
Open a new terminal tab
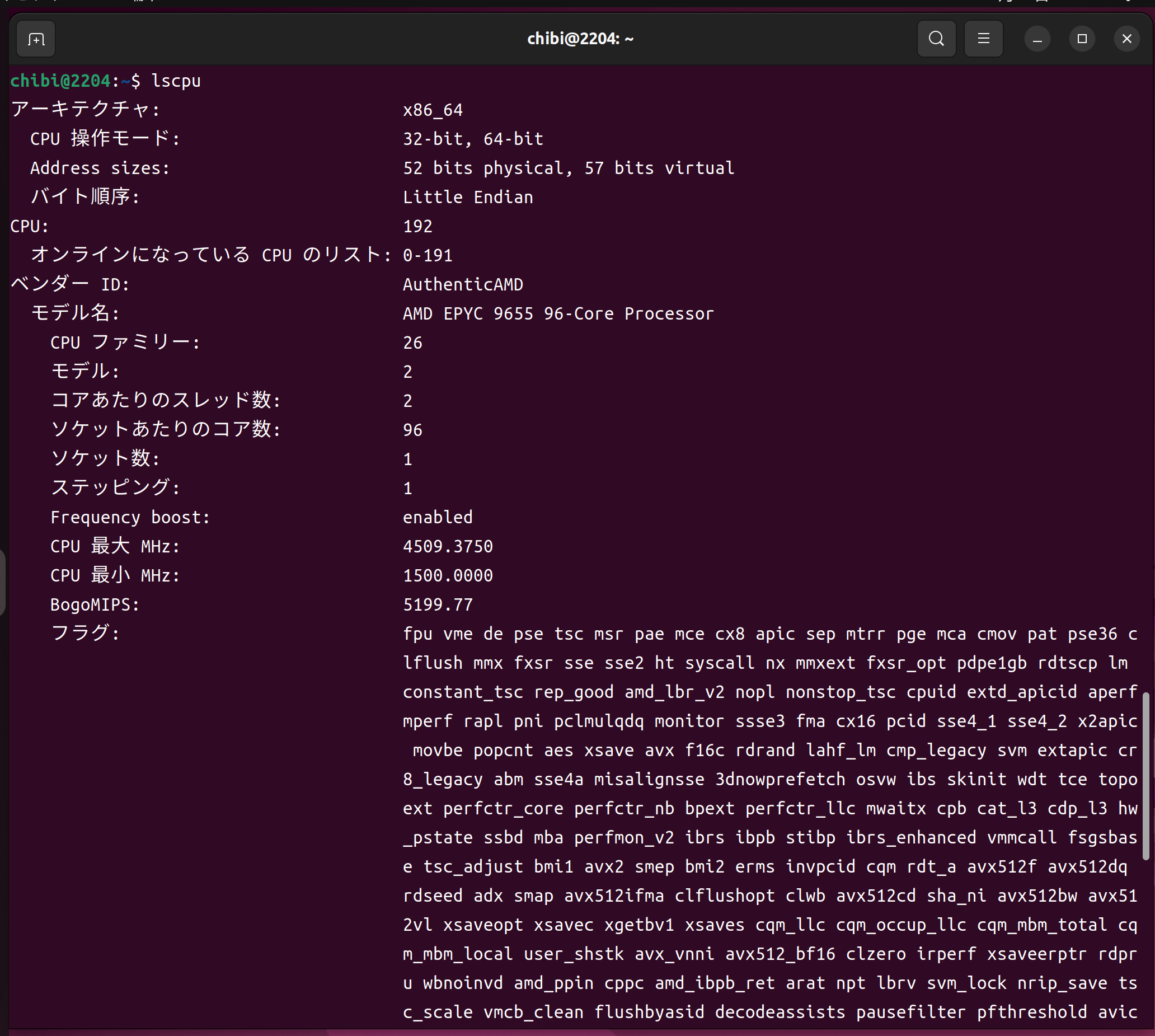pos(36,39)
